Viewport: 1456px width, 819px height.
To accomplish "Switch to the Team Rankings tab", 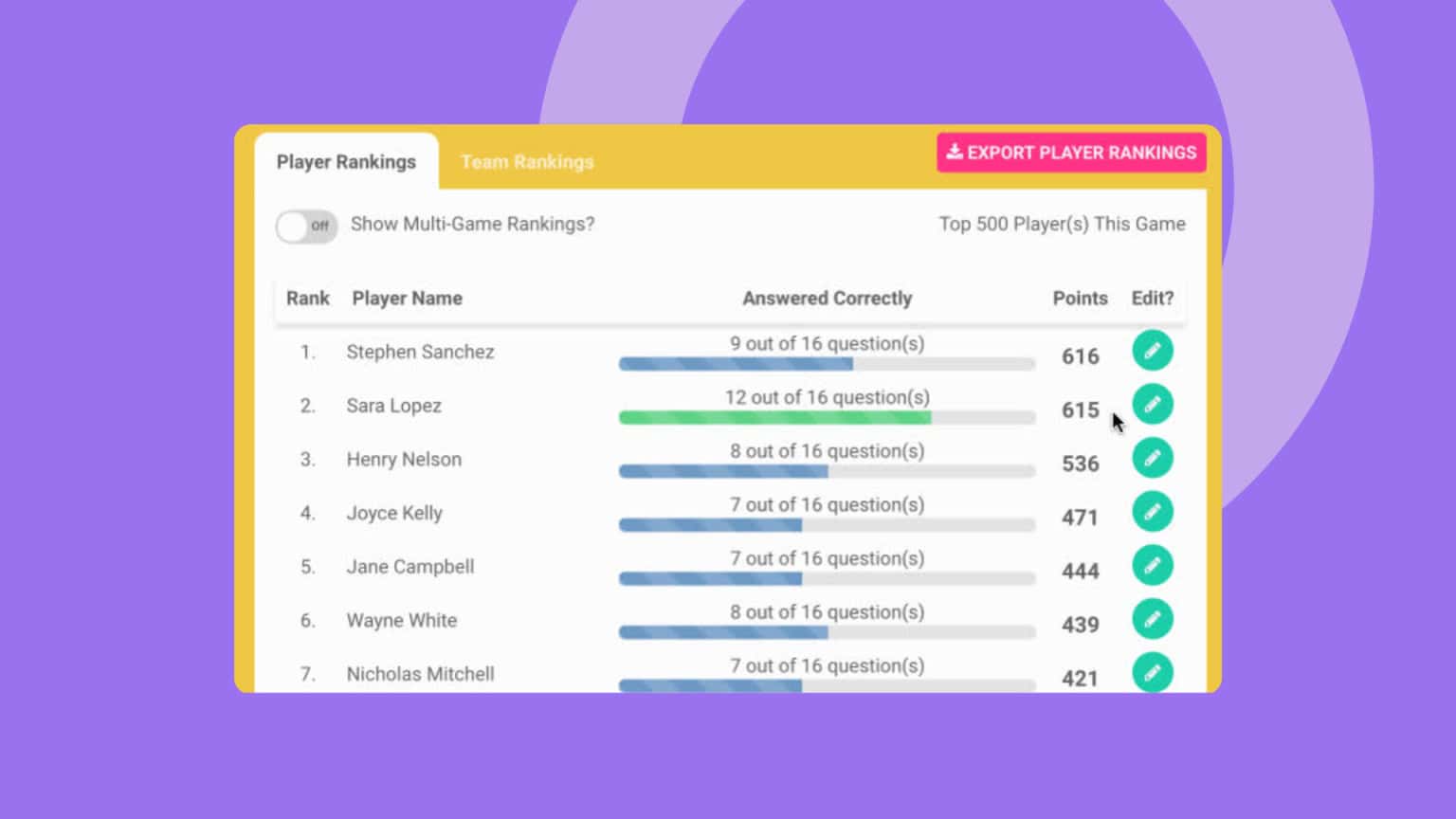I will pos(527,162).
